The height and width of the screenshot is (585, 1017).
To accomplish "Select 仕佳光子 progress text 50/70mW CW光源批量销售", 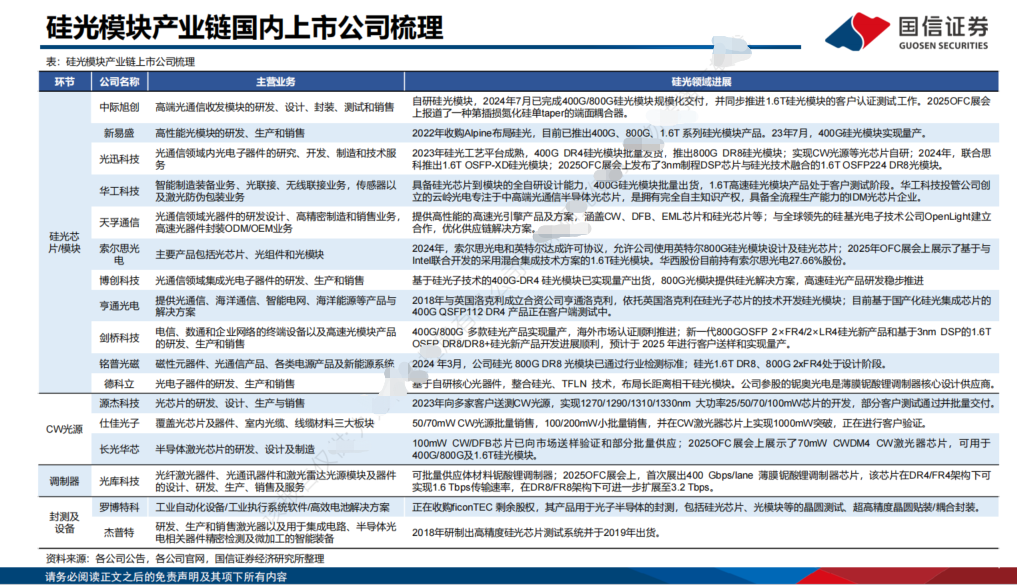I will (669, 424).
